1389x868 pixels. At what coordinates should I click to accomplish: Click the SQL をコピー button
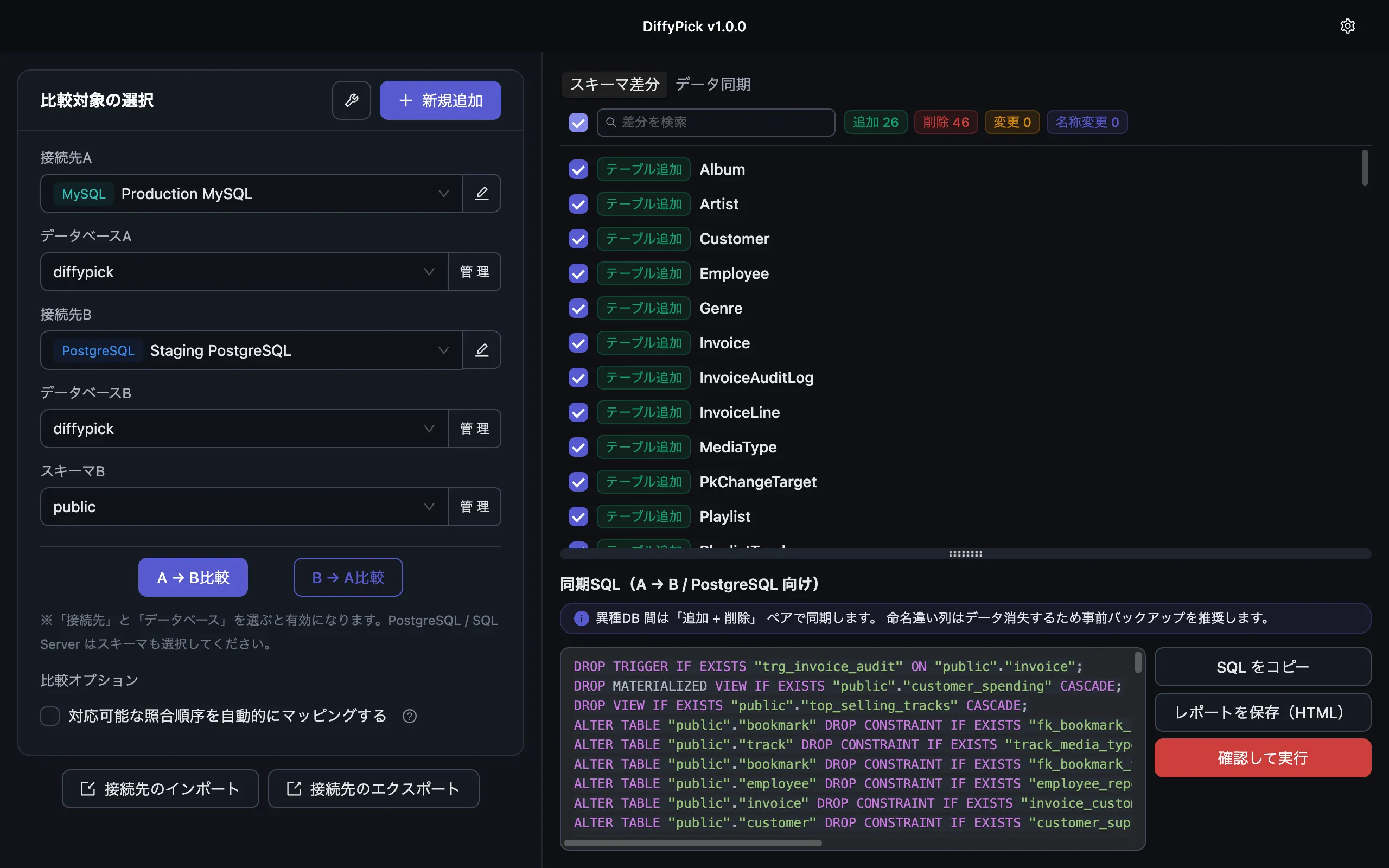[x=1263, y=667]
